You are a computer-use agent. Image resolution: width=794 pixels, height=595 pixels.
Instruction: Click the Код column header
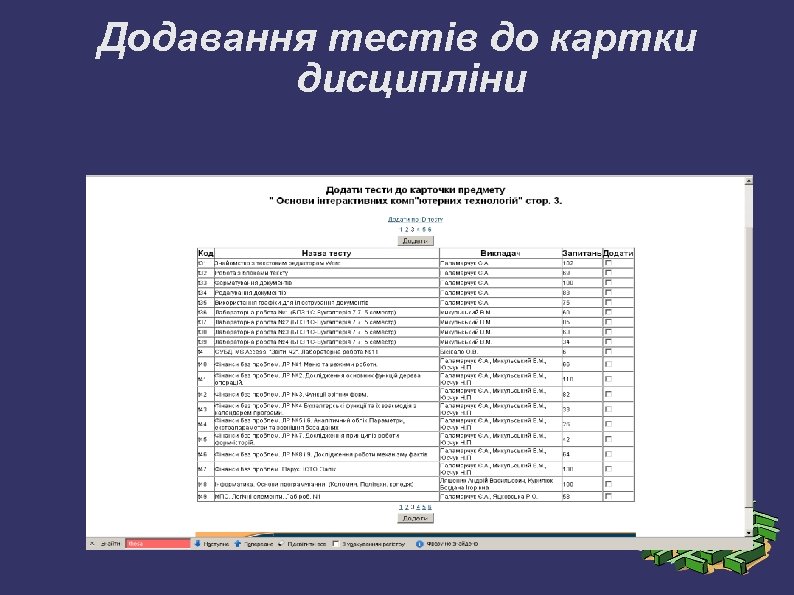(x=206, y=253)
